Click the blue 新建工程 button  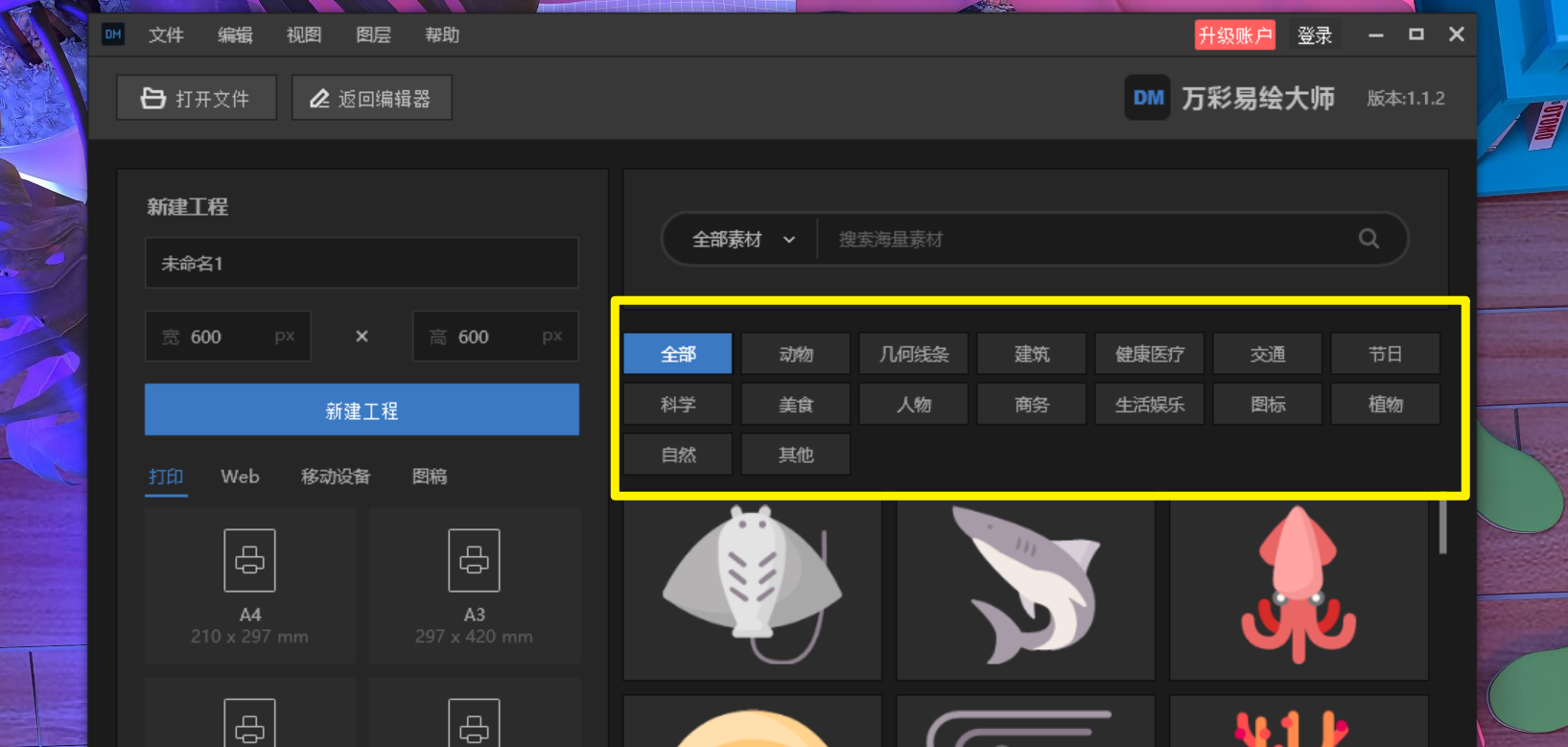coord(362,410)
